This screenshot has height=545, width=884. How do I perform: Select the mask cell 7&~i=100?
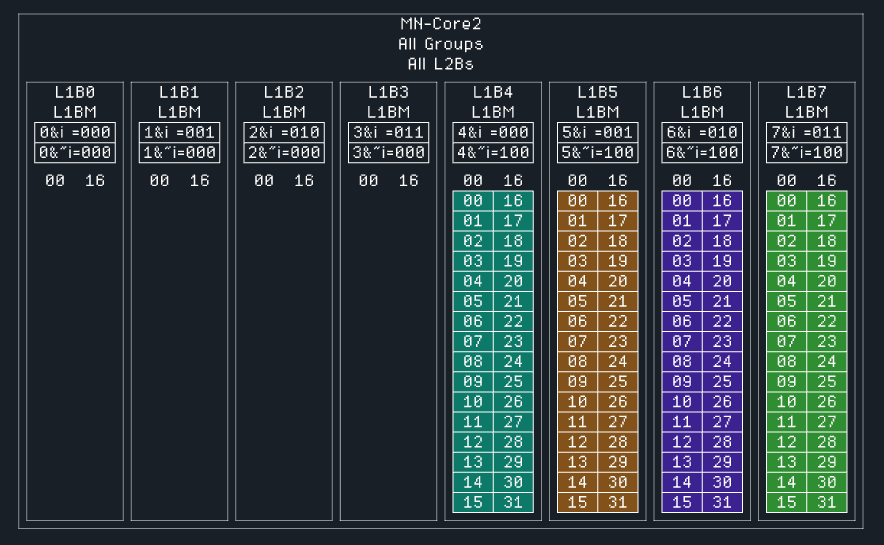coord(807,153)
